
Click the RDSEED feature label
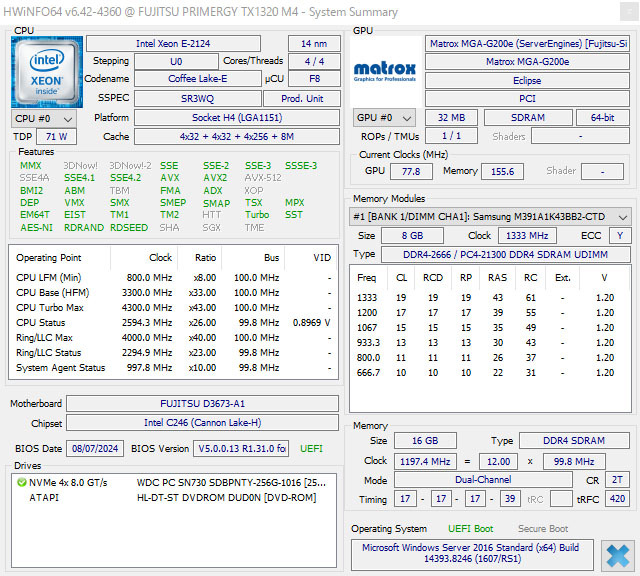pyautogui.click(x=129, y=228)
